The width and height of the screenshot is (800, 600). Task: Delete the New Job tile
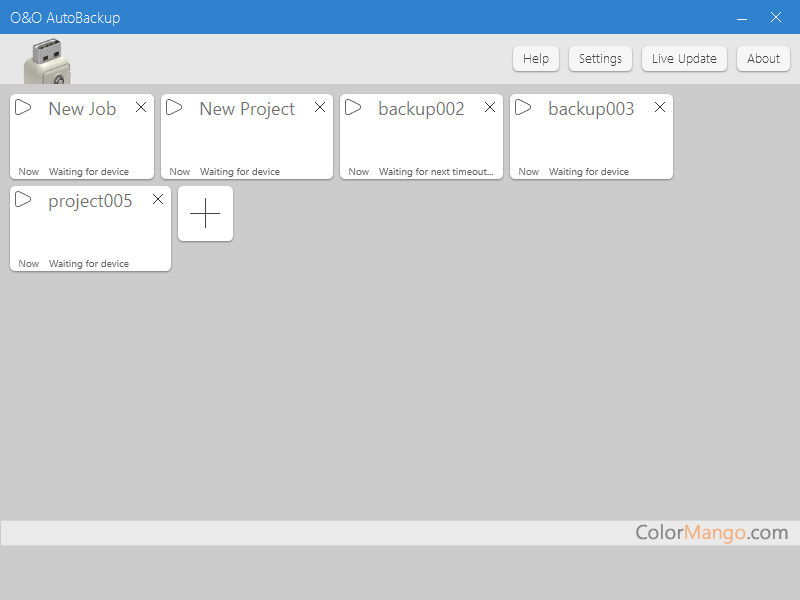[141, 107]
